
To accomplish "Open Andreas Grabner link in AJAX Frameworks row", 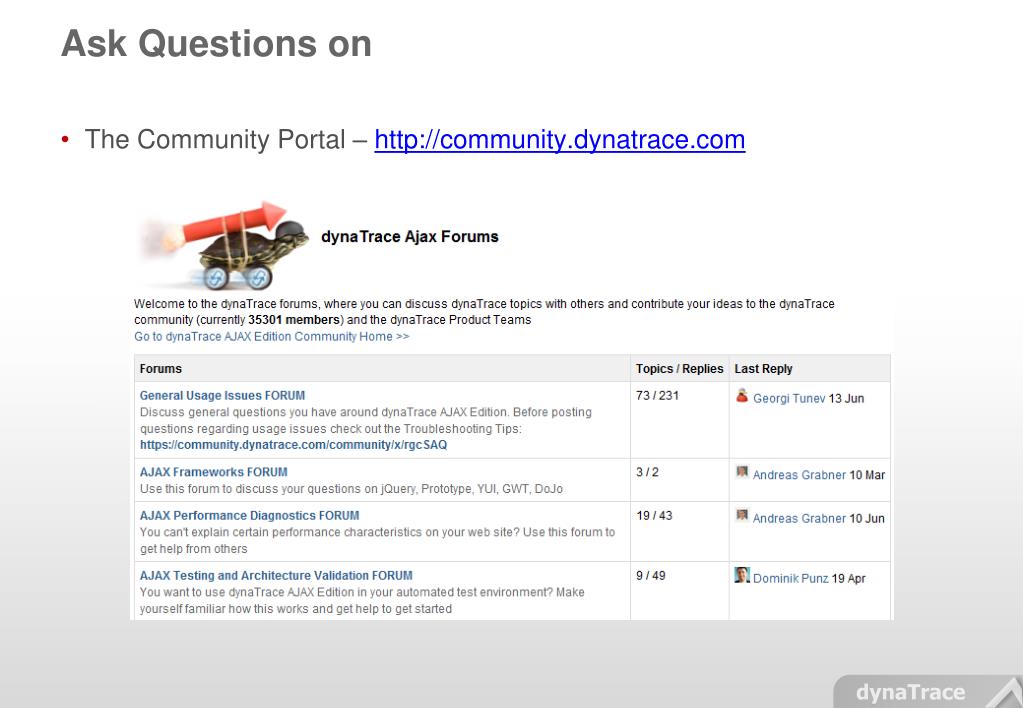I will (799, 475).
